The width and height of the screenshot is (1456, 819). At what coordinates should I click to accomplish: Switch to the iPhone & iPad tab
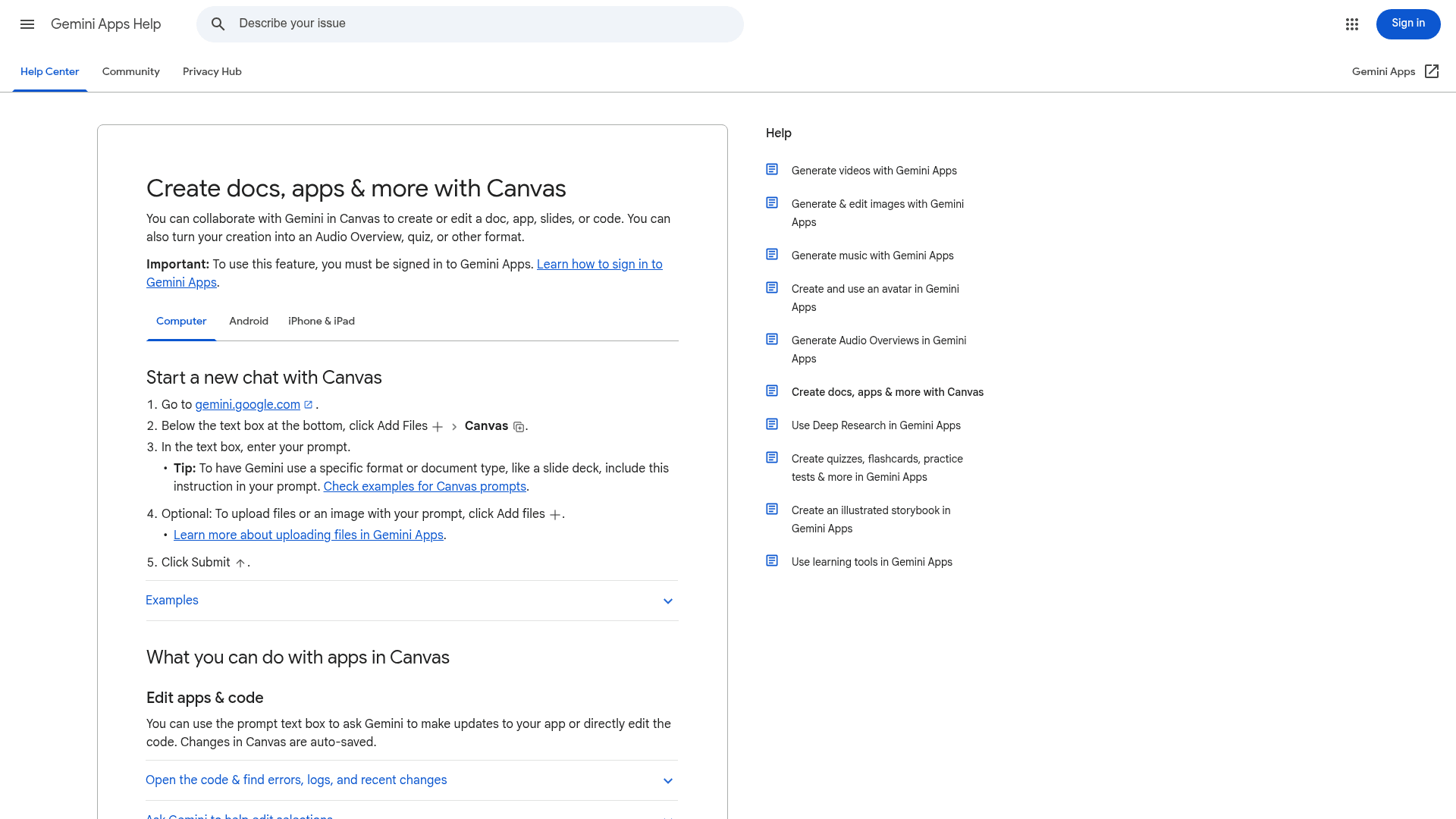(322, 322)
